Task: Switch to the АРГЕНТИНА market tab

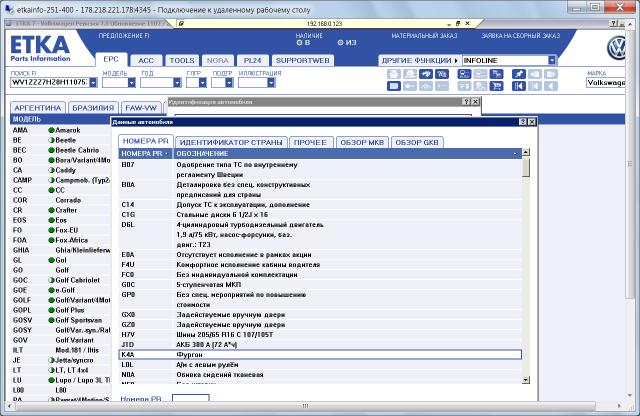Action: coord(38,108)
